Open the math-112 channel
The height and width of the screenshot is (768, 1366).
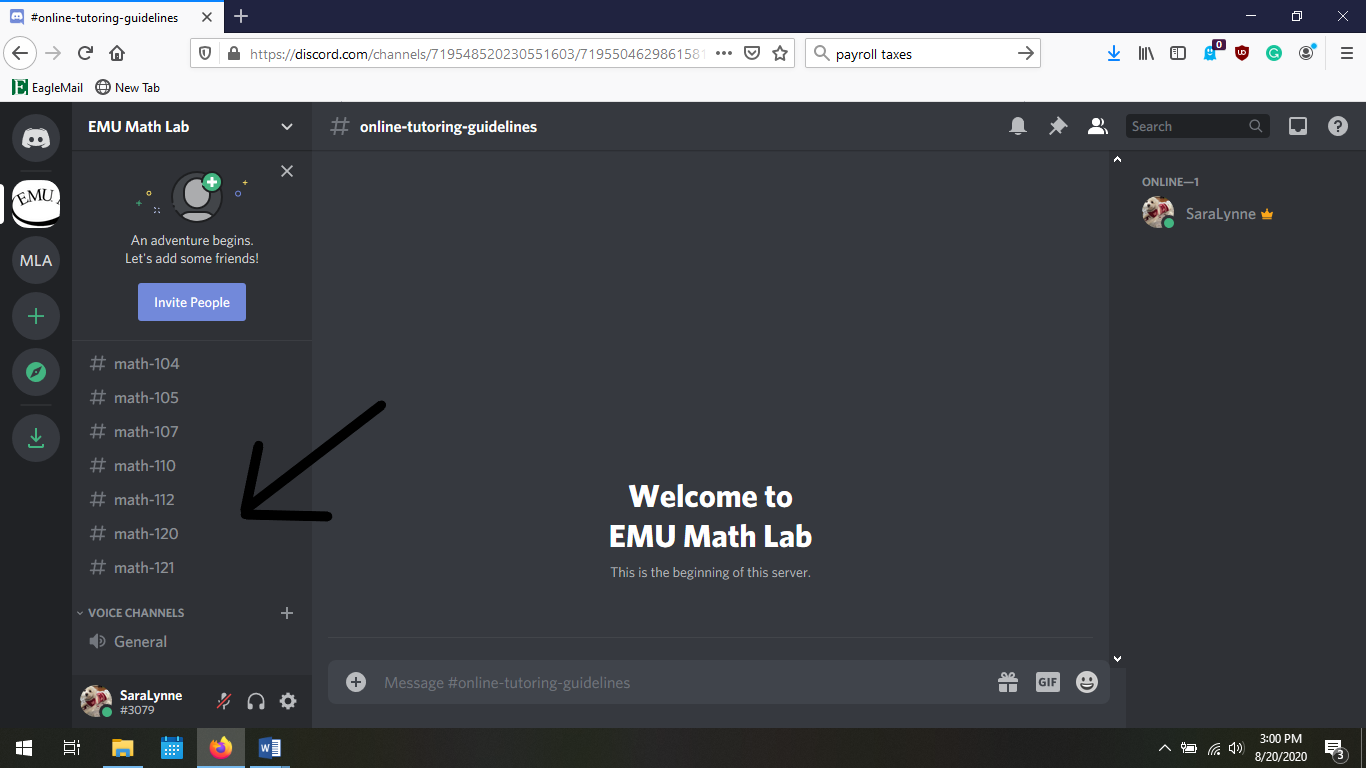tap(192, 500)
